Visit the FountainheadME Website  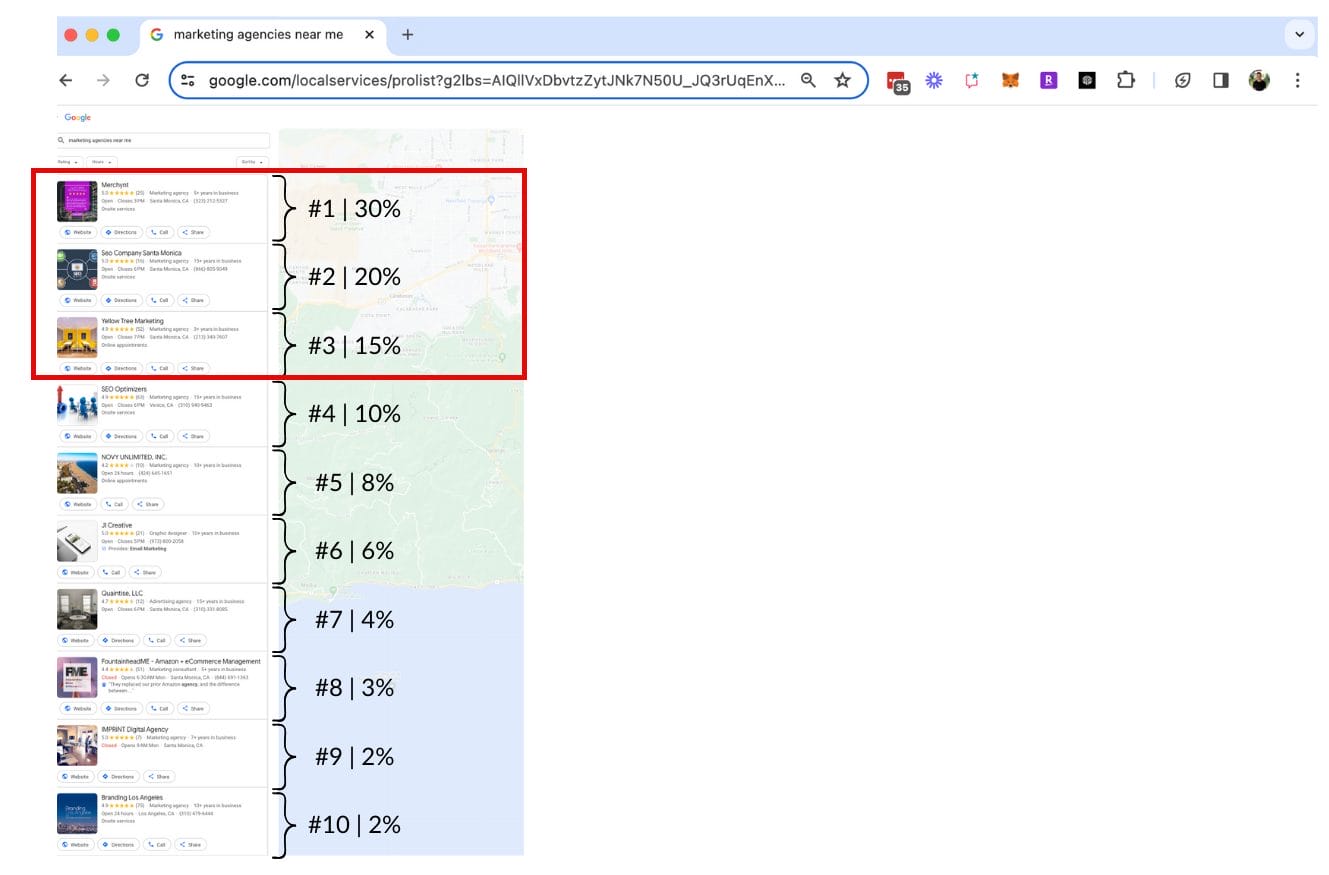coord(77,708)
